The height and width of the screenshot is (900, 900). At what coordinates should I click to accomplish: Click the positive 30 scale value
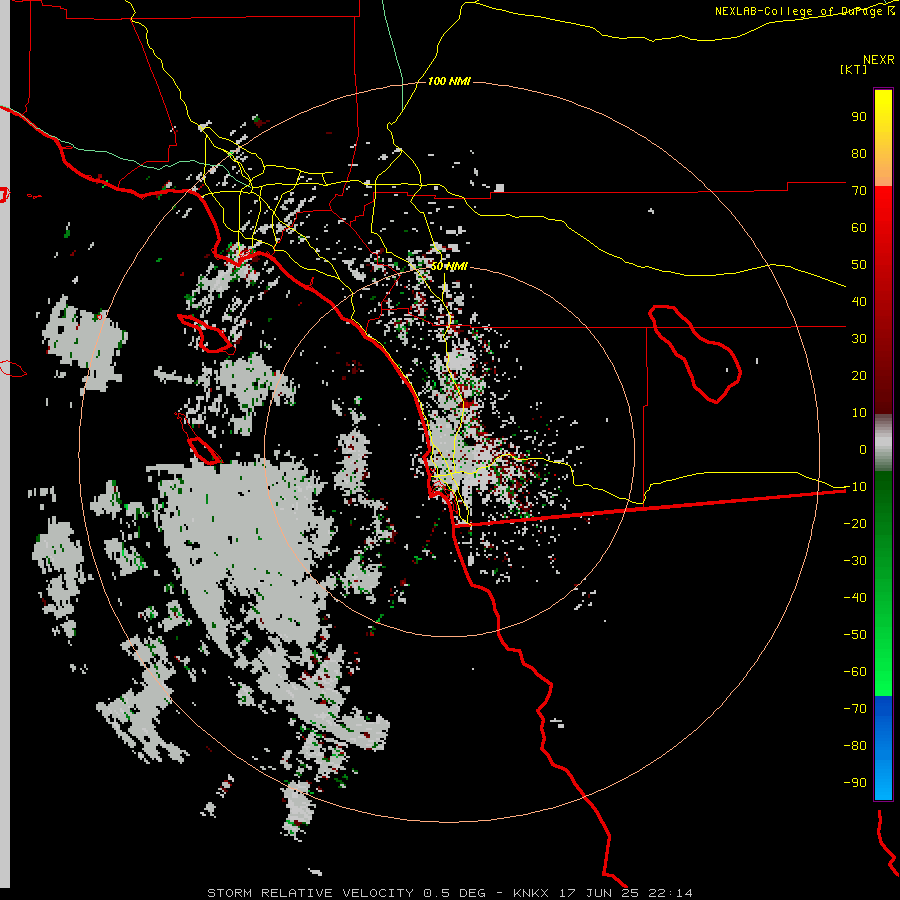tap(859, 339)
